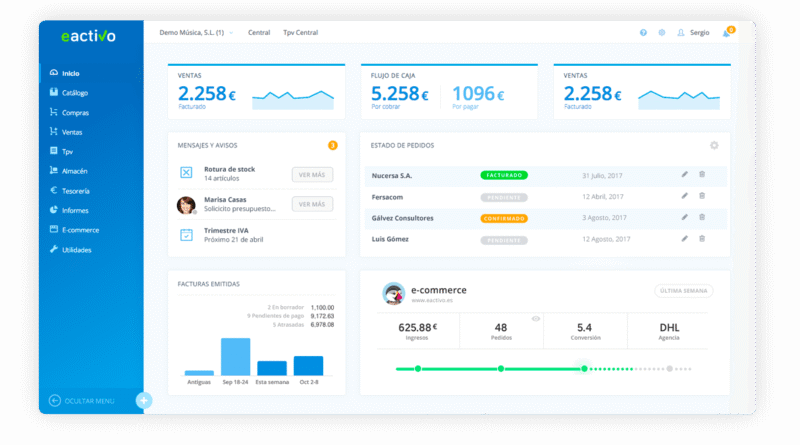Click Ver Más next to Marisa Casas
This screenshot has width=800, height=445.
coord(312,204)
